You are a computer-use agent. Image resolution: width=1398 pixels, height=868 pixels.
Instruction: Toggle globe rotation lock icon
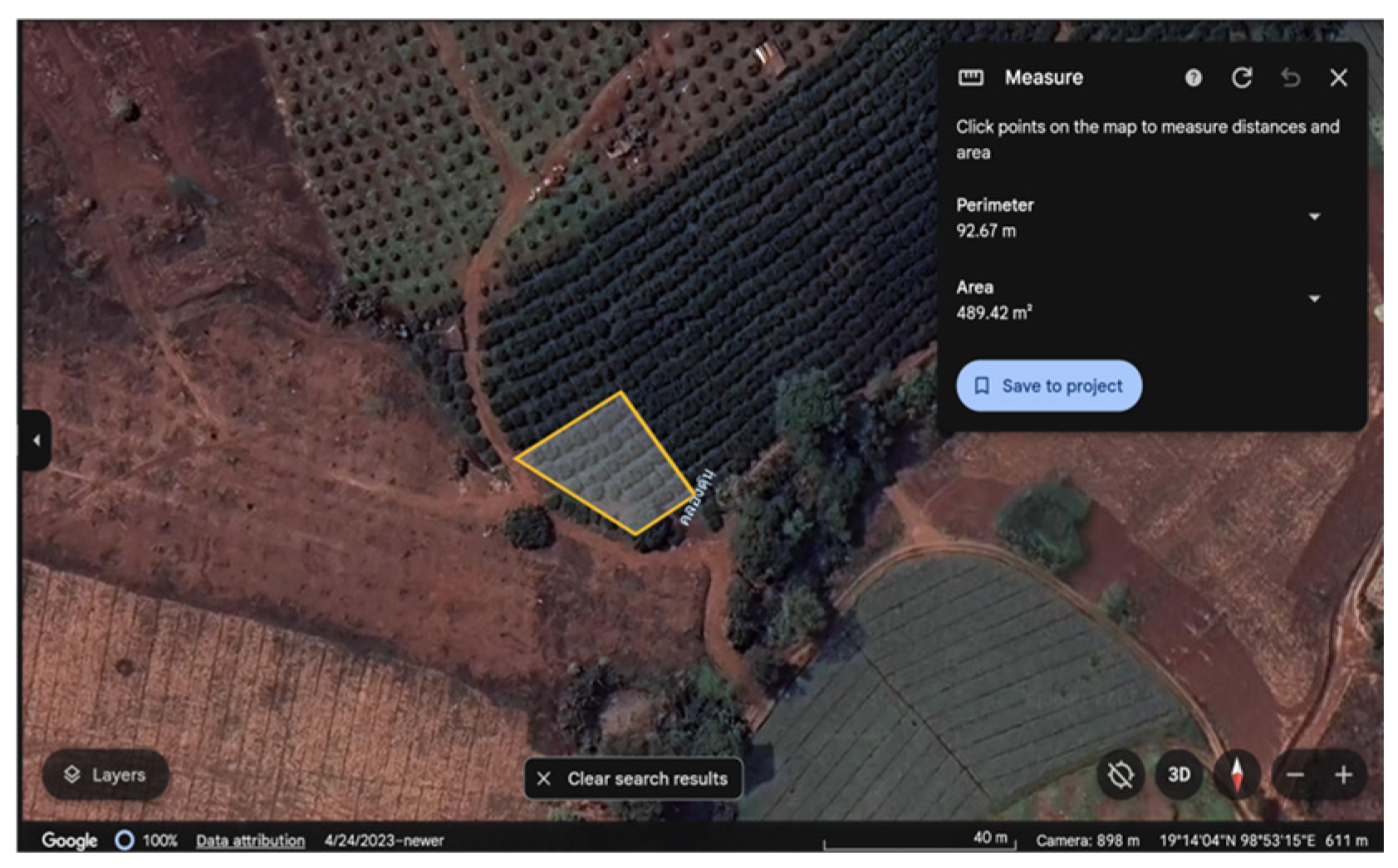tap(1120, 775)
